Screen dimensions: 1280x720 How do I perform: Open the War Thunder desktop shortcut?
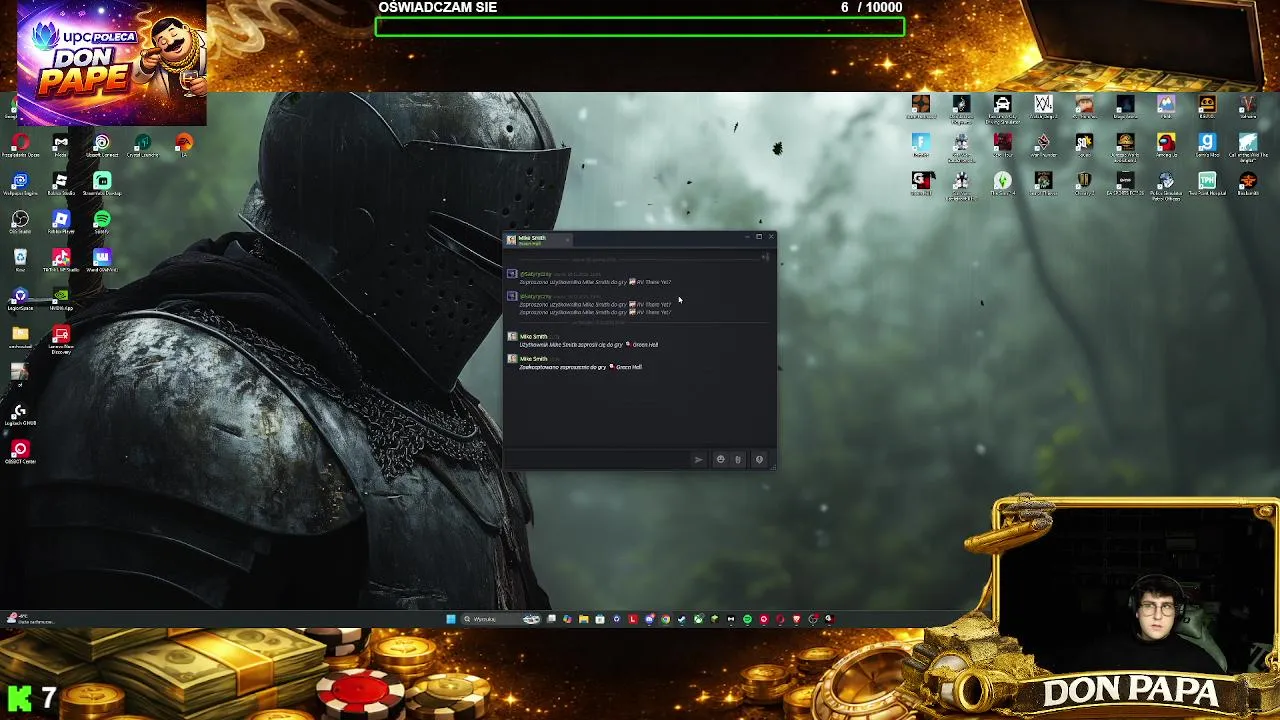(x=1043, y=146)
